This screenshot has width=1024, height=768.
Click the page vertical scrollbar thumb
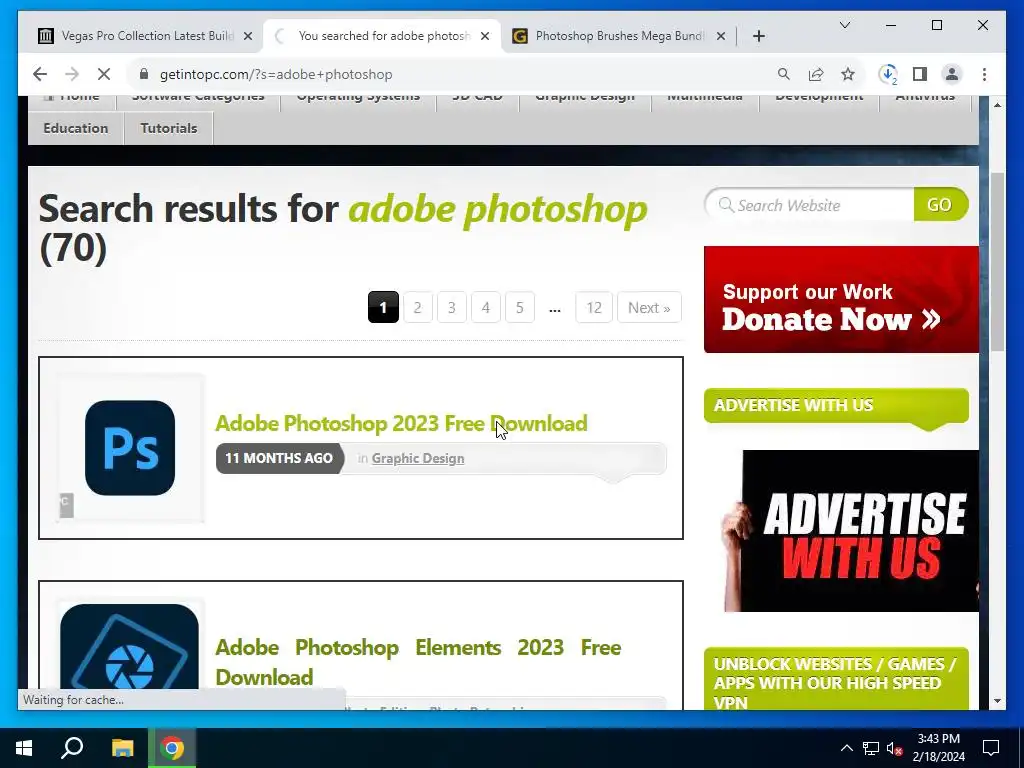click(997, 263)
